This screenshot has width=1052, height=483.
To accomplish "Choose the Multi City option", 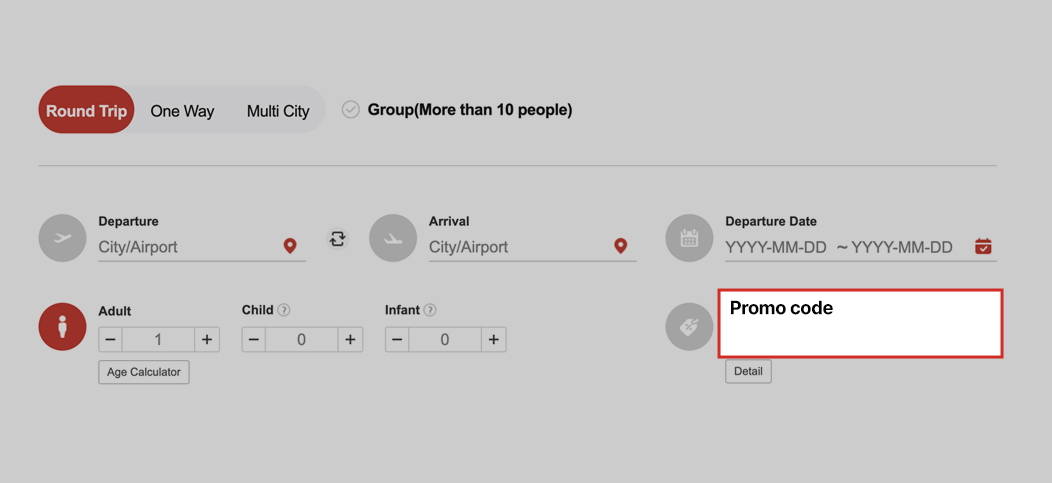I will coord(278,111).
